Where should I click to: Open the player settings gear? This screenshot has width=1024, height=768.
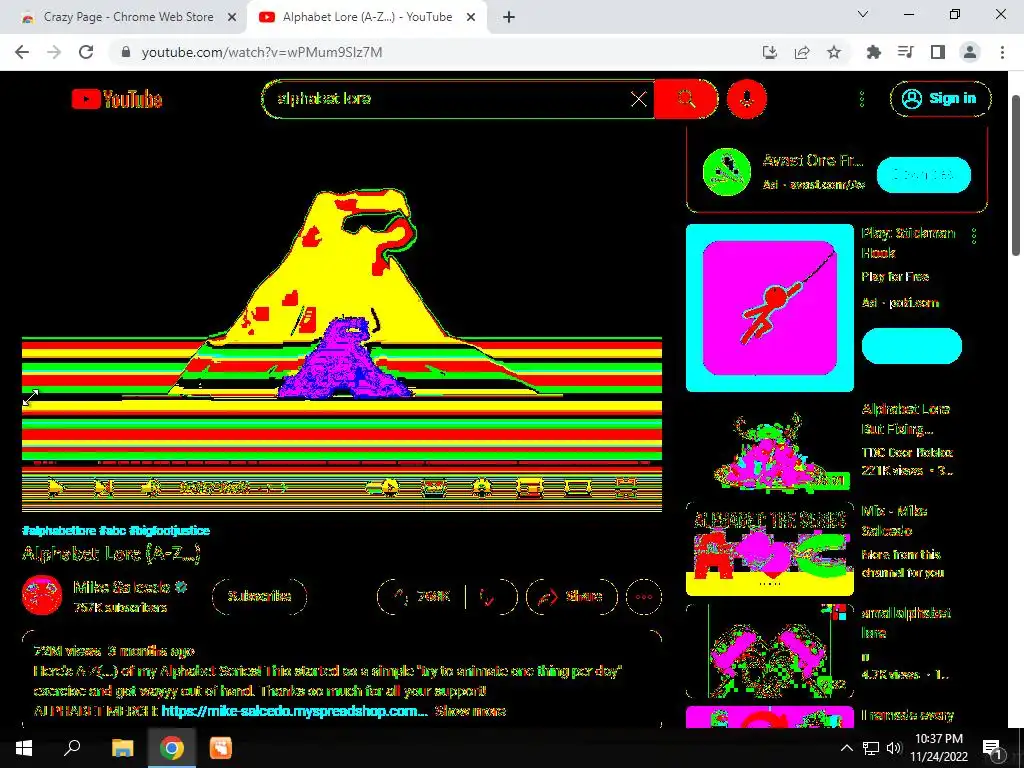pos(482,487)
